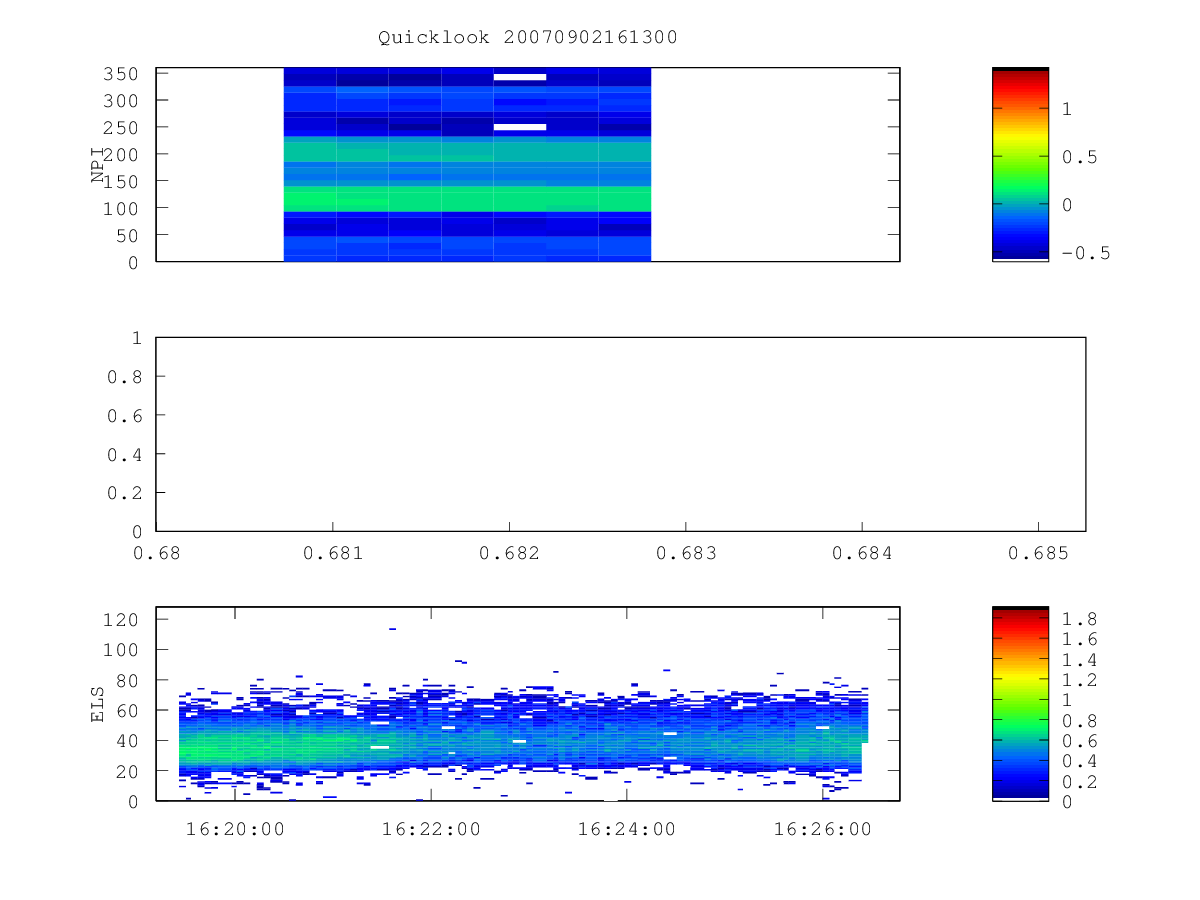Screen dimensions: 1200x900
Task: Select the 'ELS' axis label
Action: (98, 703)
